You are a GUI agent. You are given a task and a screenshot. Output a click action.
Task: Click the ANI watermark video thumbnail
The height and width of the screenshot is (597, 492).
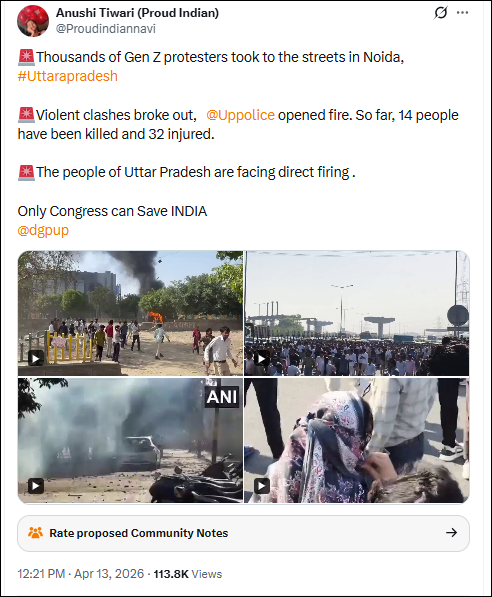(130, 441)
